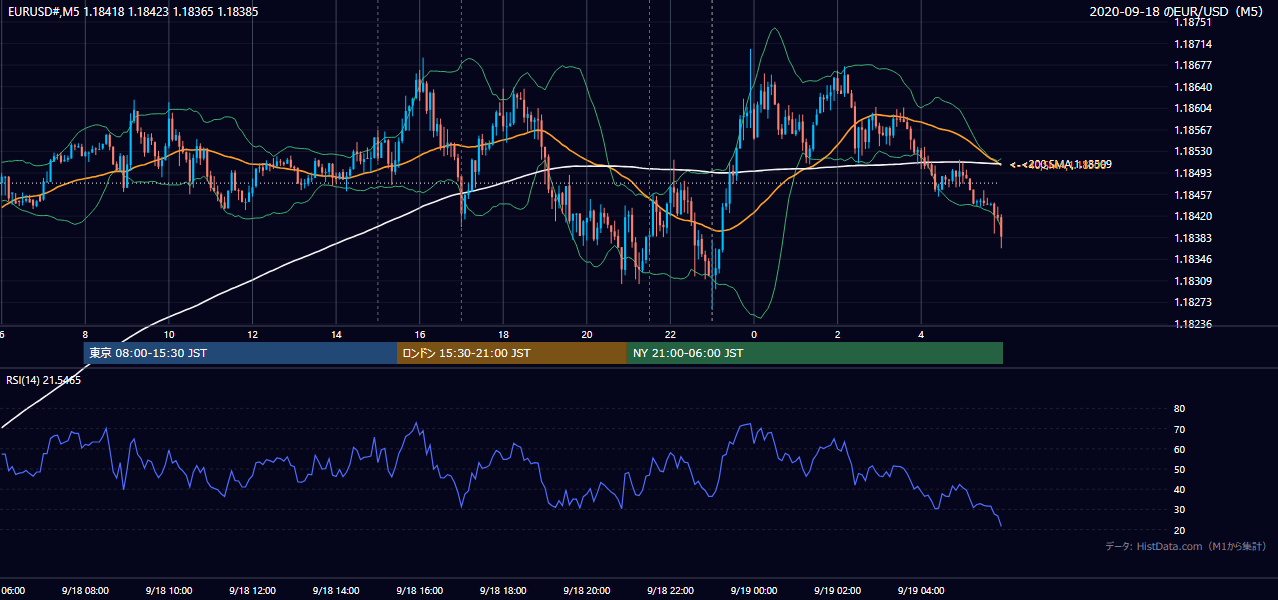Click price axis label 1.18273
This screenshot has width=1278, height=600.
1193,302
